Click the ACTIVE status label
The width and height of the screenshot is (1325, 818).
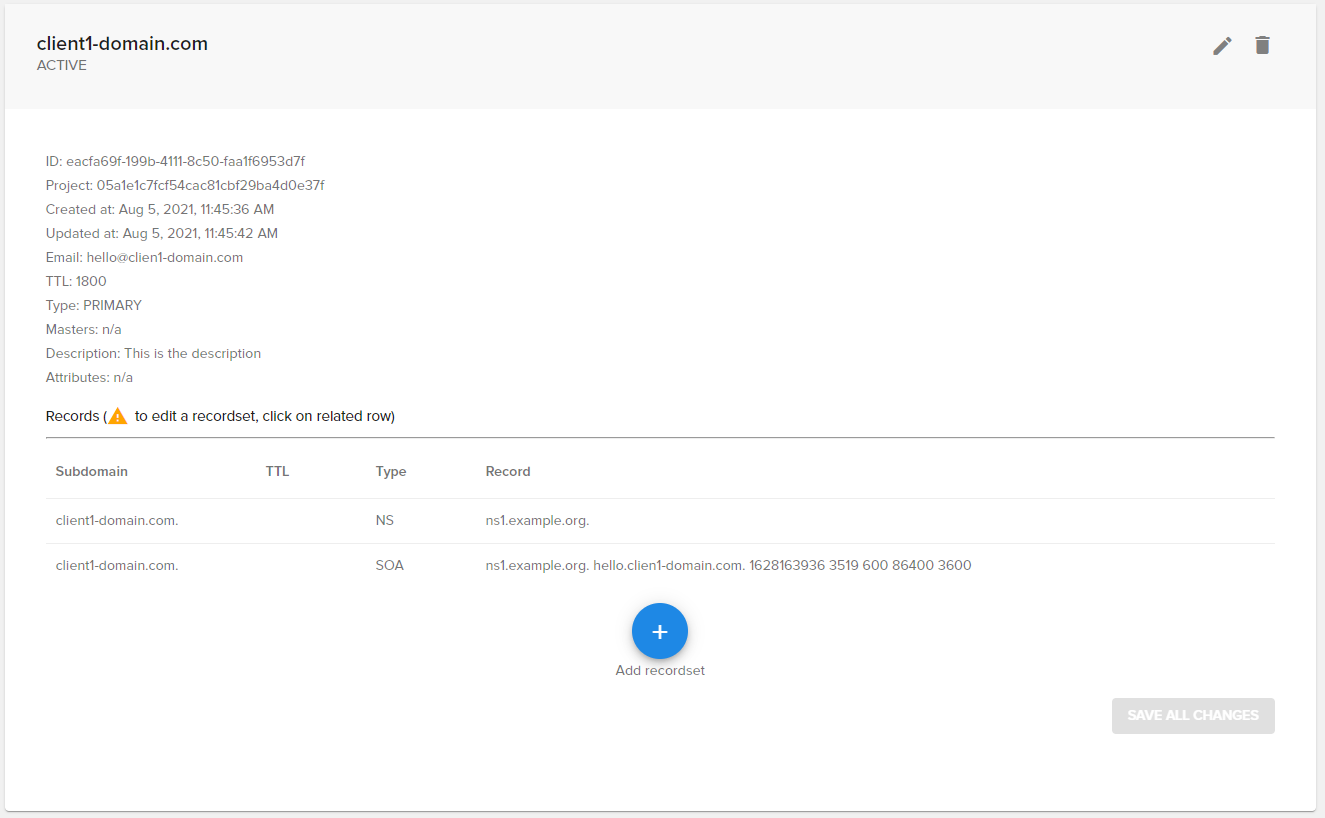(x=62, y=66)
